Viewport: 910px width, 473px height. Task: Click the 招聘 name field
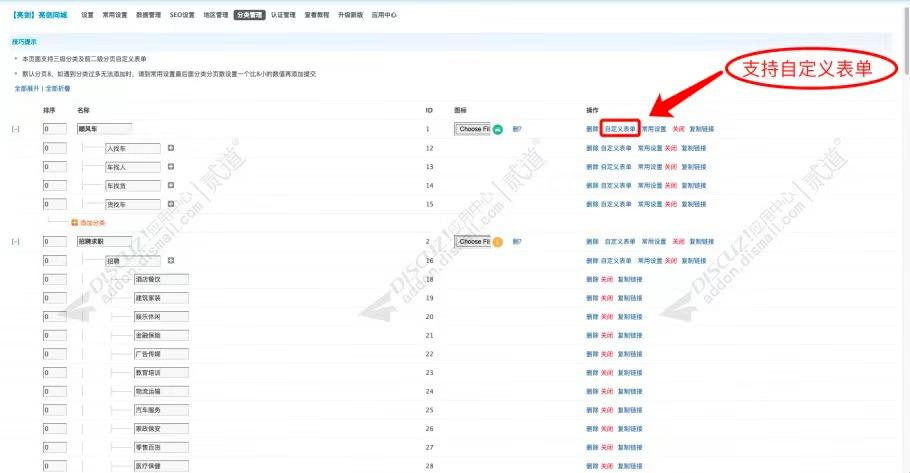(x=133, y=261)
